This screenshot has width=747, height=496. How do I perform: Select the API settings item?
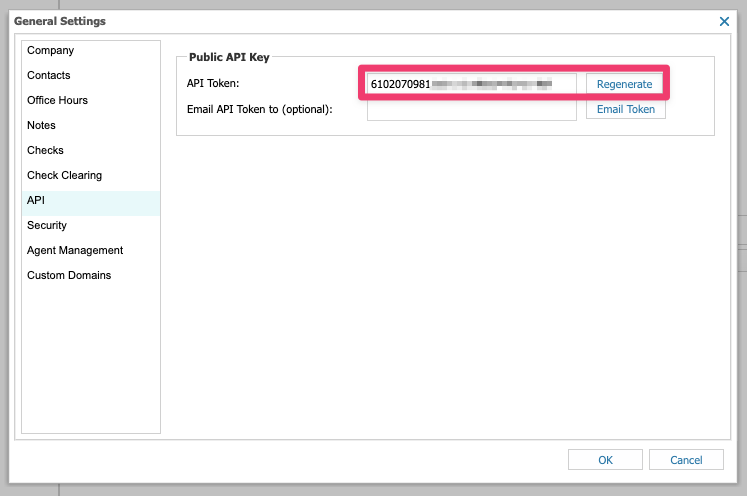[91, 201]
